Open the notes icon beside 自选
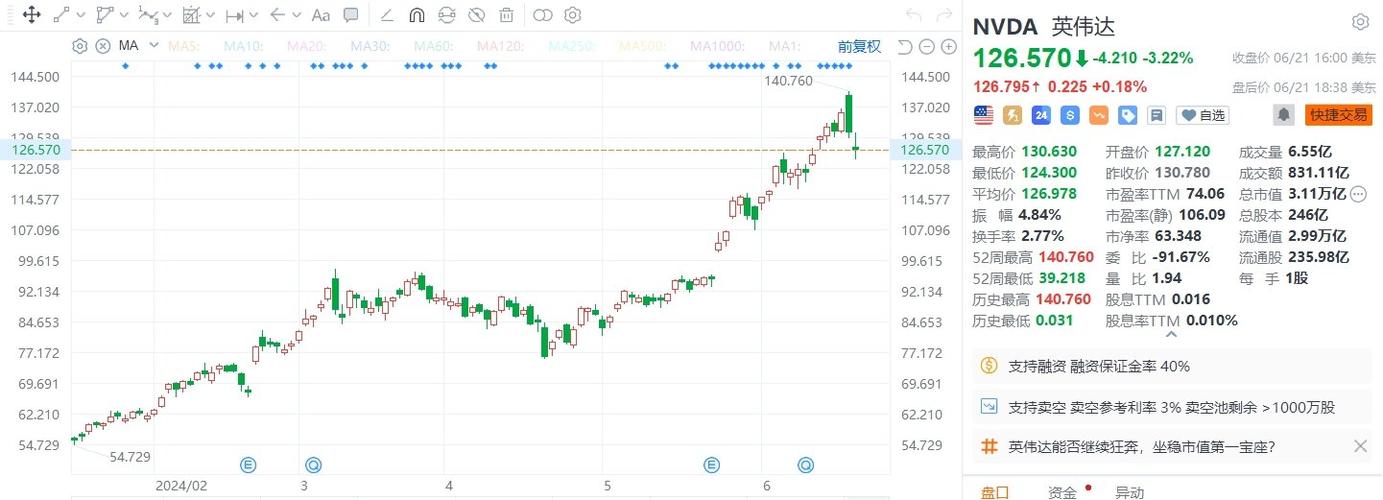 pos(1156,115)
